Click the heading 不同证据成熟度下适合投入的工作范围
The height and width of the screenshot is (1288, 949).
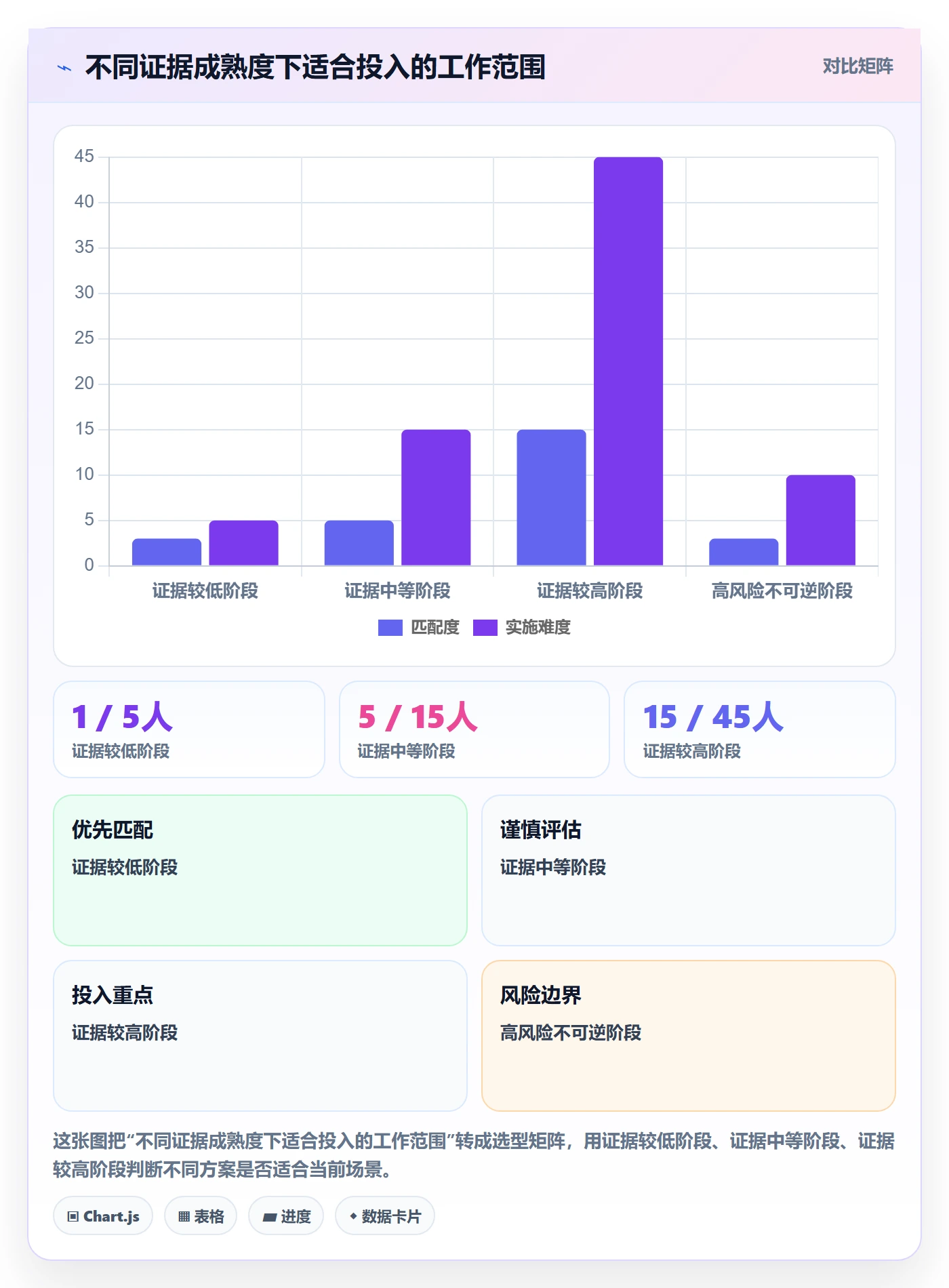click(x=315, y=68)
